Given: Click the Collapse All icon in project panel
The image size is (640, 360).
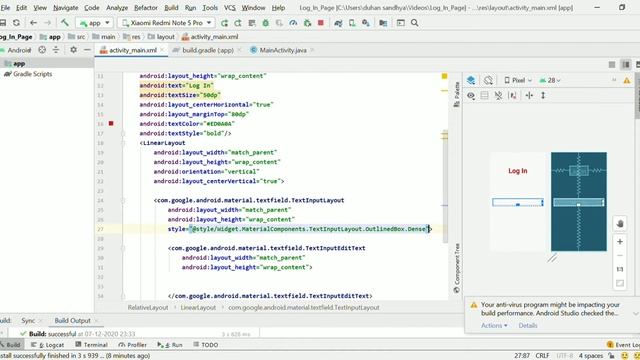Looking at the screenshot, I should pos(56,50).
